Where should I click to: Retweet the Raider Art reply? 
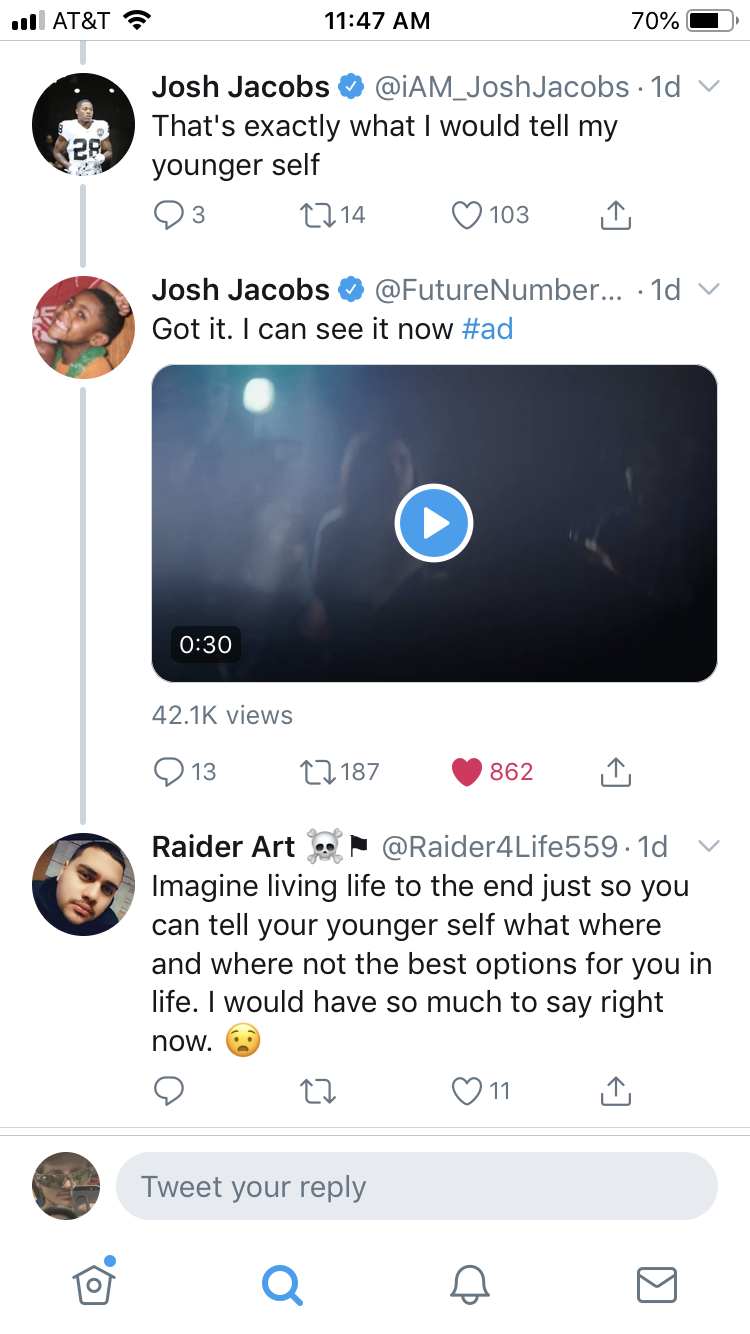pyautogui.click(x=317, y=1092)
